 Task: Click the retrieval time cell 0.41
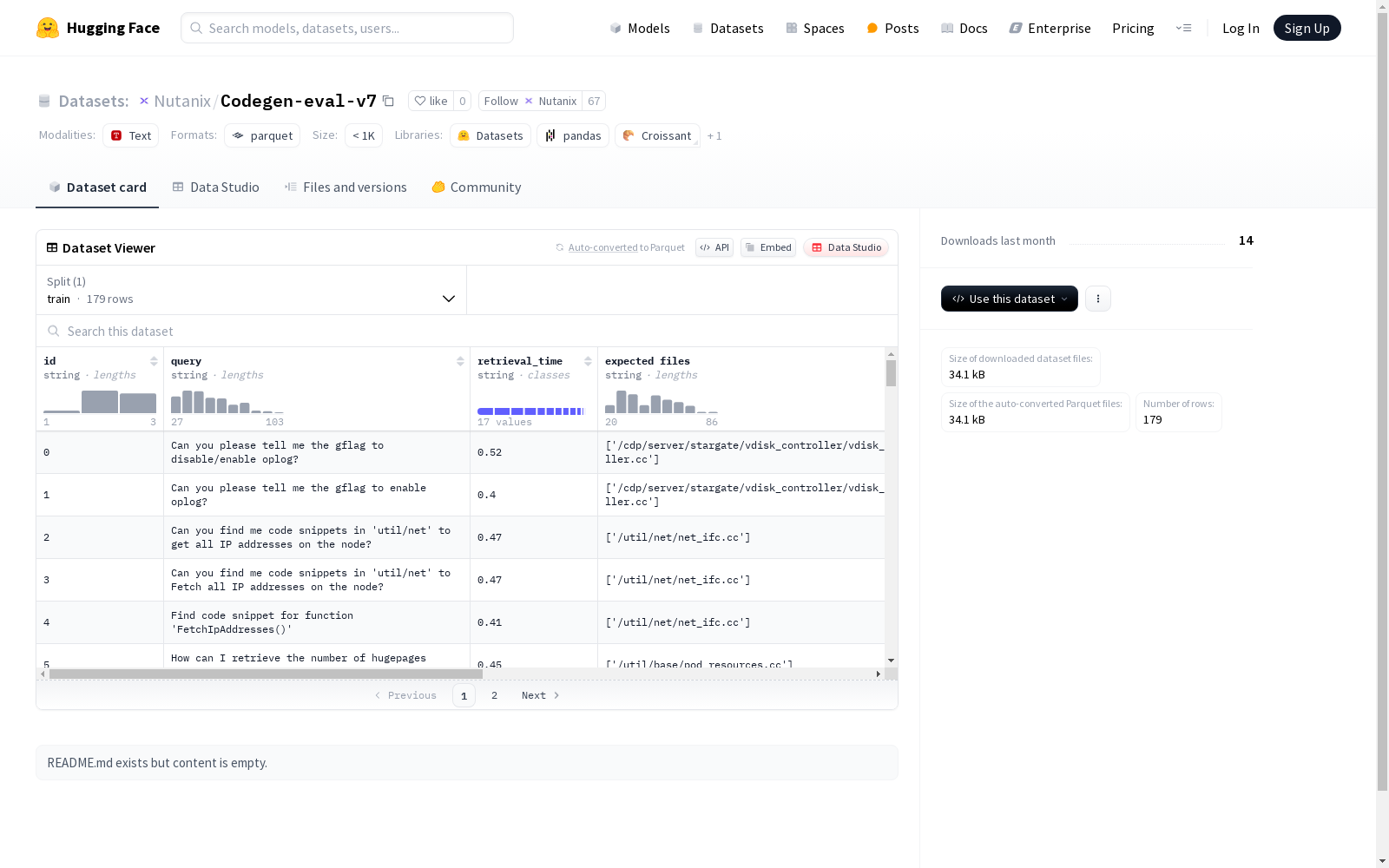(x=534, y=622)
